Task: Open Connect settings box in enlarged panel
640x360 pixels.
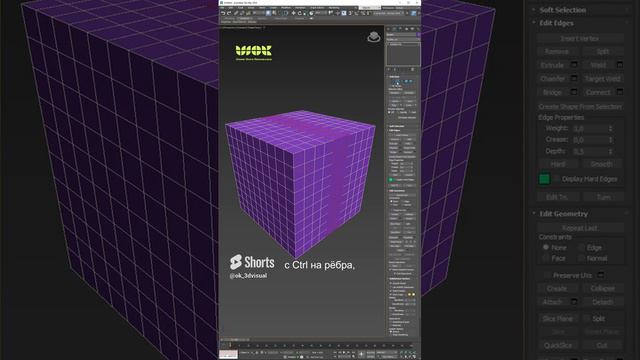Action: [x=620, y=92]
